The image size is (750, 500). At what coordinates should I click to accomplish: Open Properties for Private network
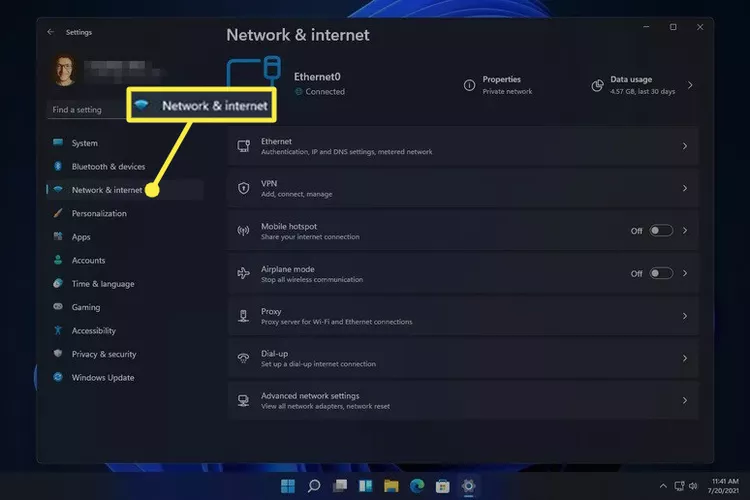[x=498, y=85]
